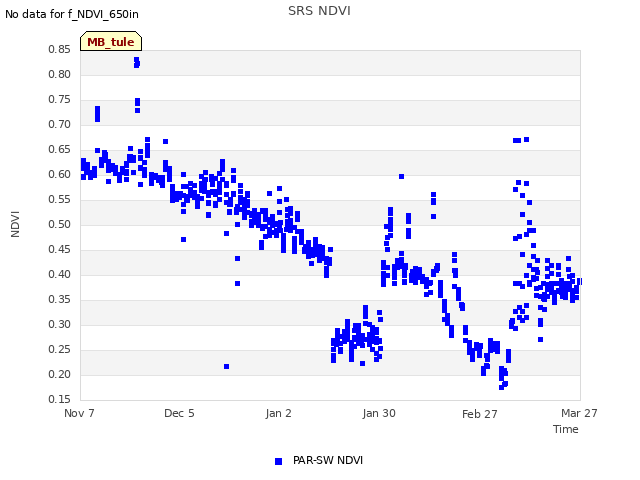Click the Mar 27 x-axis tick label
The height and width of the screenshot is (480, 640).
[579, 413]
